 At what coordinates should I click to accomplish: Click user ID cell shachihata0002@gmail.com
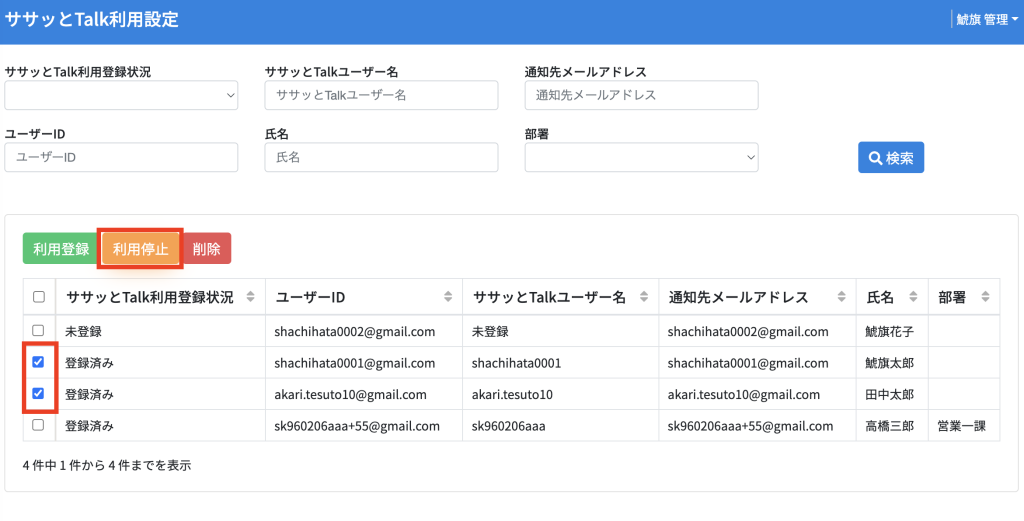point(355,332)
